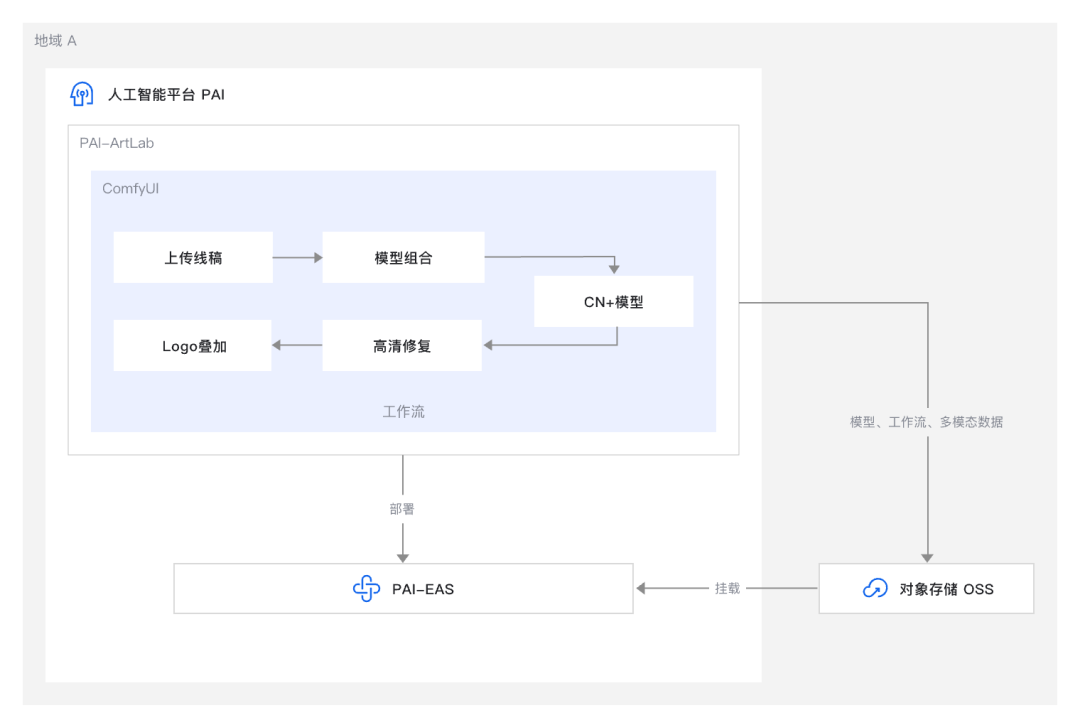Click the PAI-EAS cross-shaped icon
Viewport: 1080px width, 725px height.
point(366,589)
